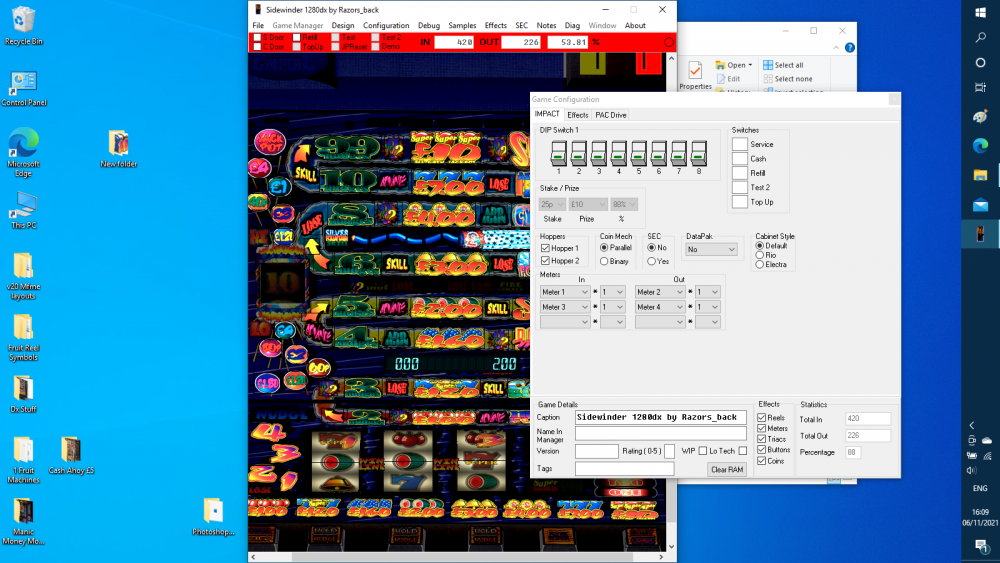1000x563 pixels.
Task: Open Cash Ahoy £5 desktop shortcut
Action: tap(71, 452)
